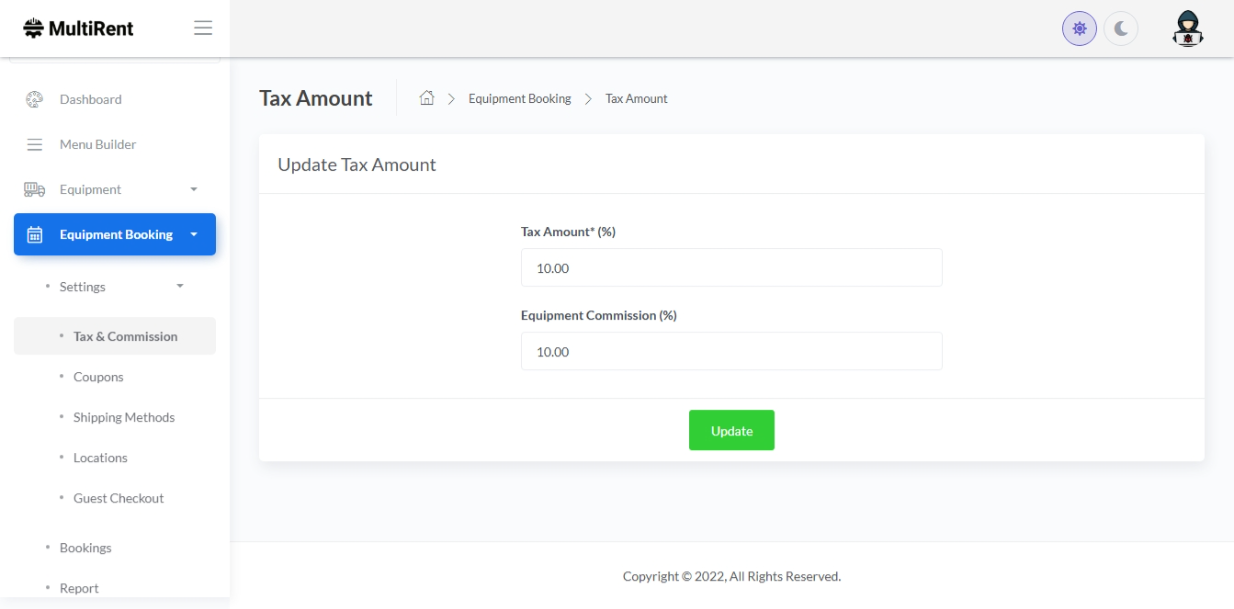Click the Equipment Booking calendar icon
Screen dimensions: 1234x609
point(34,235)
